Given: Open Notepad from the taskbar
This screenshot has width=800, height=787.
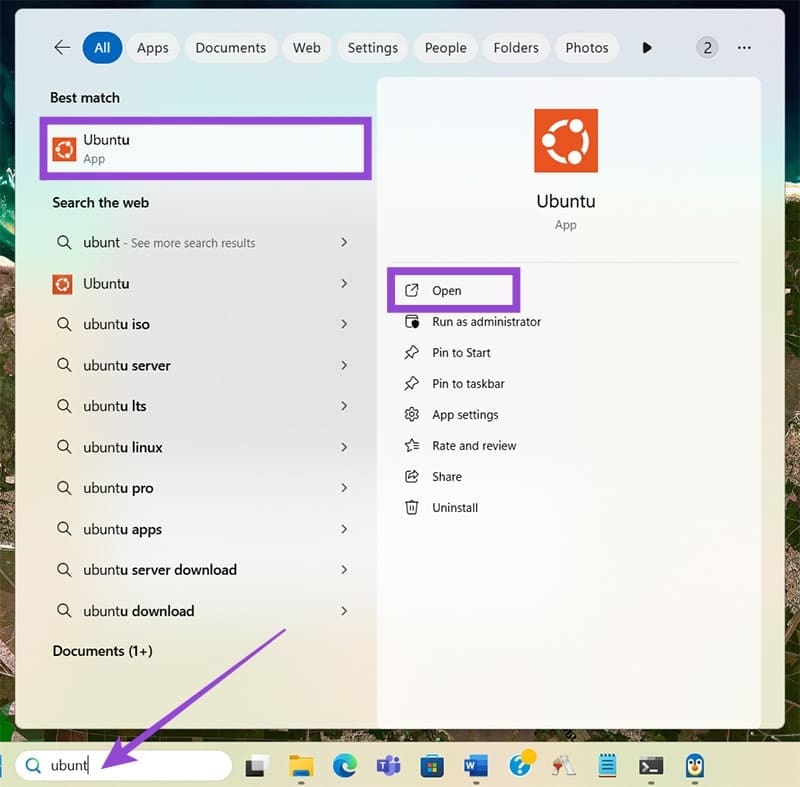Looking at the screenshot, I should (607, 766).
